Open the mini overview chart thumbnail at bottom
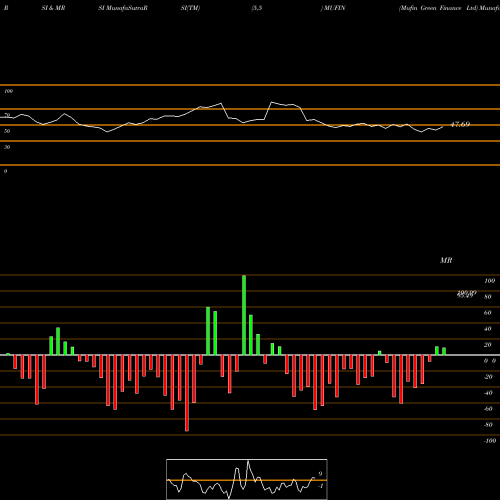The width and height of the screenshot is (500, 500). 247,479
